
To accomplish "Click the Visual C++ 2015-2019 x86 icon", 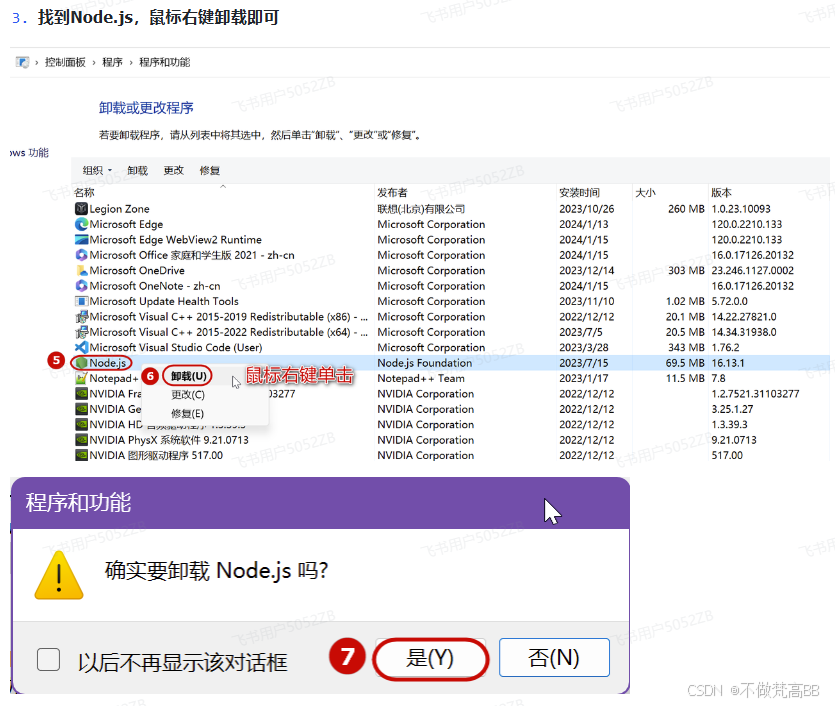I will coord(81,317).
